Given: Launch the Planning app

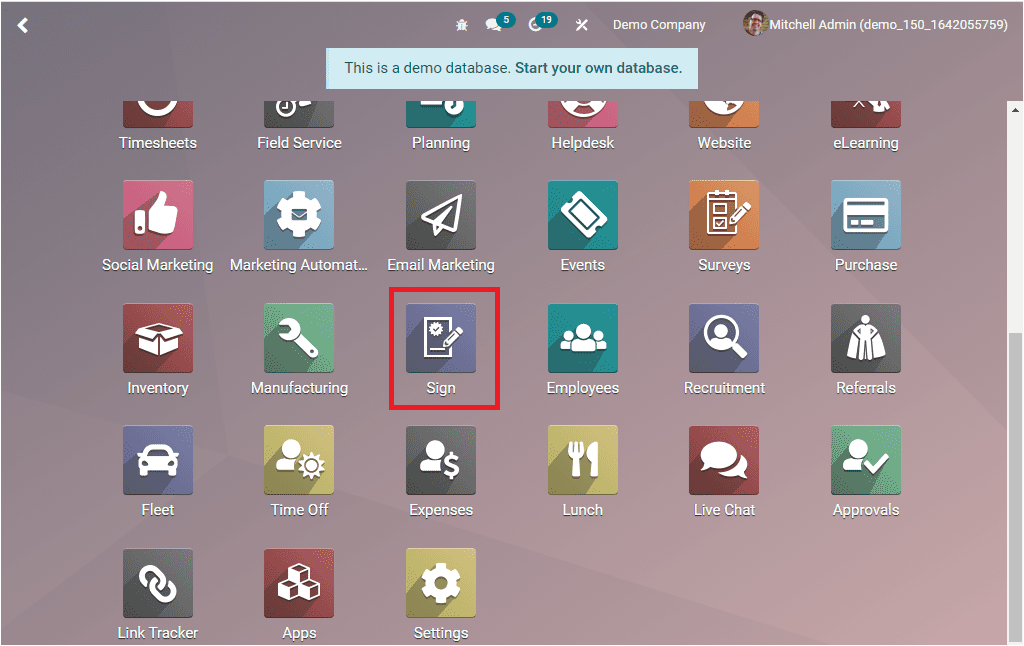Looking at the screenshot, I should pos(441,114).
